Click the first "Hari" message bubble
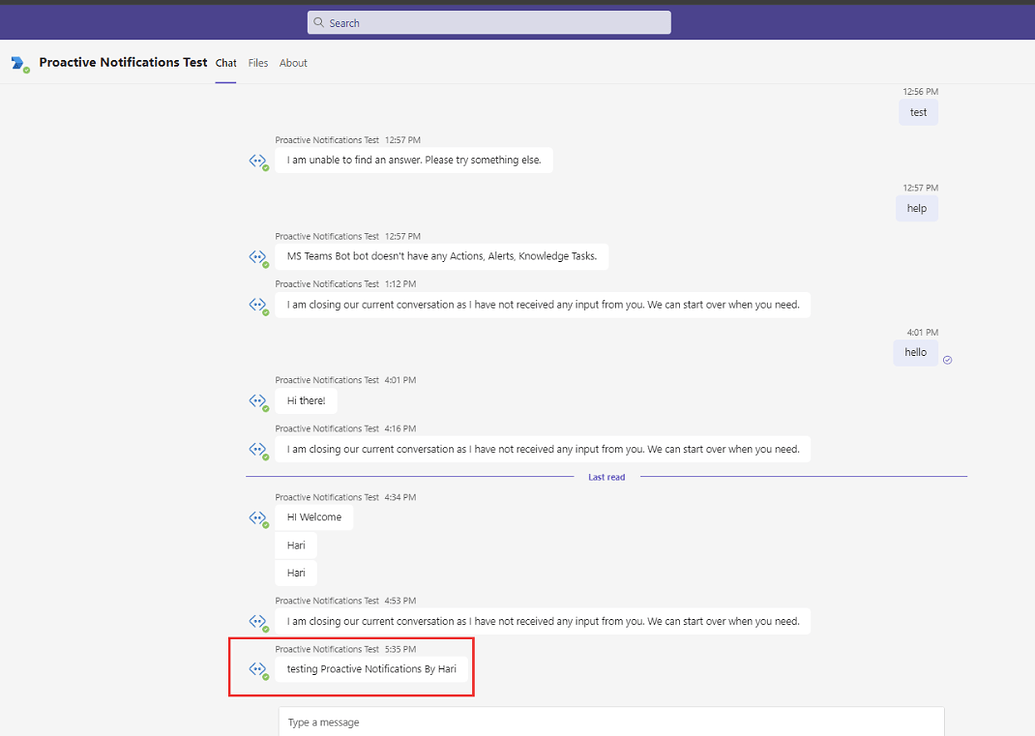 point(296,545)
